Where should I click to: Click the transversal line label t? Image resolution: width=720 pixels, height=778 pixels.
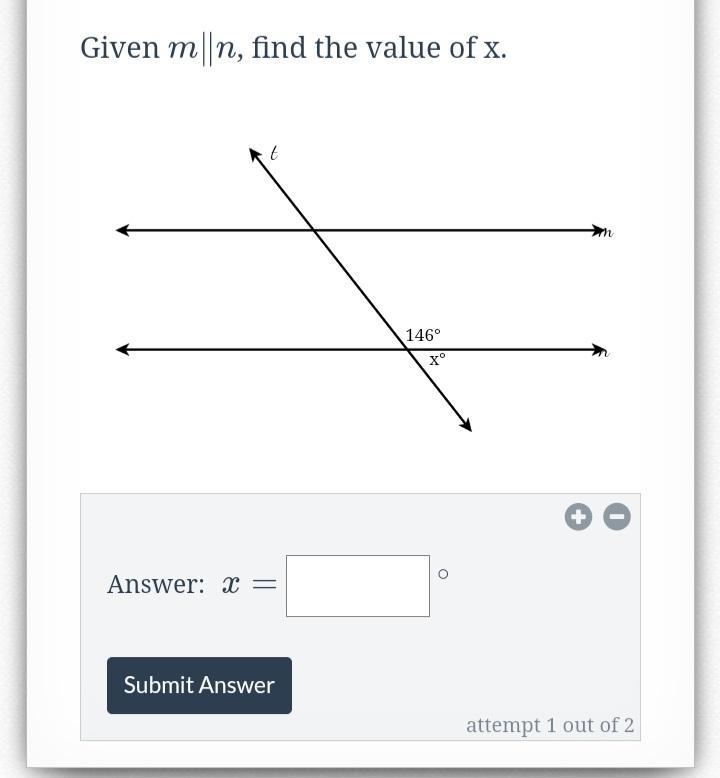pos(273,153)
